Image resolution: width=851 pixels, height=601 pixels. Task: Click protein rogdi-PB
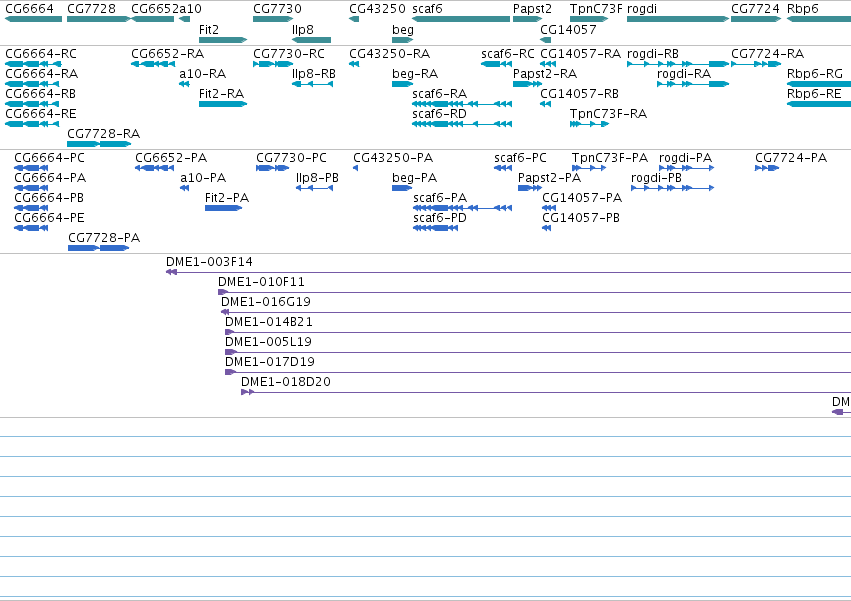(x=656, y=178)
